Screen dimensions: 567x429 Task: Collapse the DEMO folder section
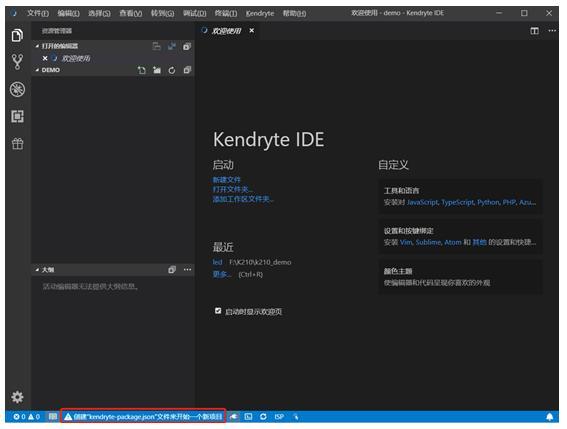pyautogui.click(x=37, y=70)
